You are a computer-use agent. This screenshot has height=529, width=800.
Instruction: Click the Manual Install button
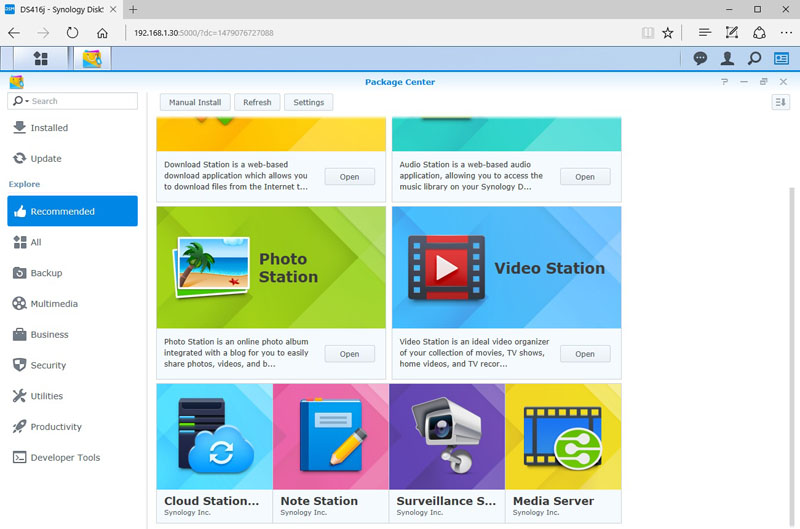coord(195,102)
